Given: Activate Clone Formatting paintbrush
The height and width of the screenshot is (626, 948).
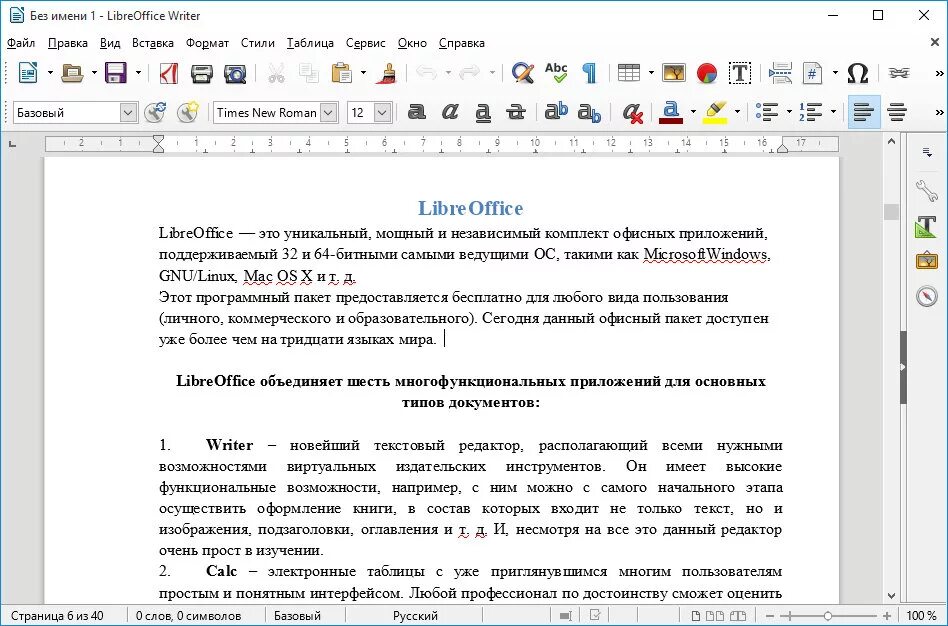Looking at the screenshot, I should pyautogui.click(x=385, y=73).
